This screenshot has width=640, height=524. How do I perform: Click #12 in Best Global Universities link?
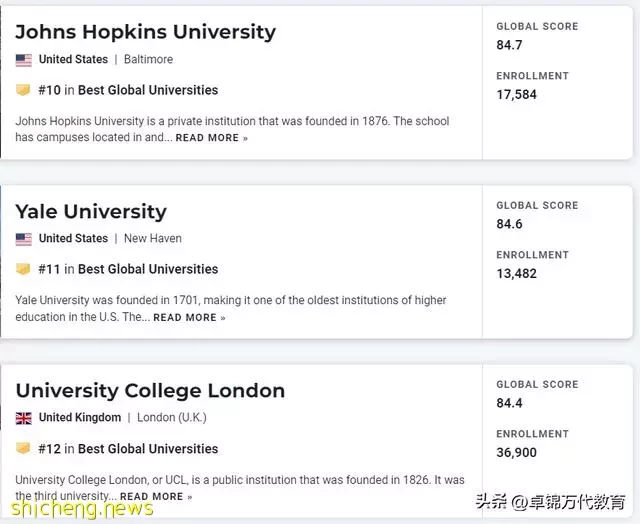click(x=128, y=449)
